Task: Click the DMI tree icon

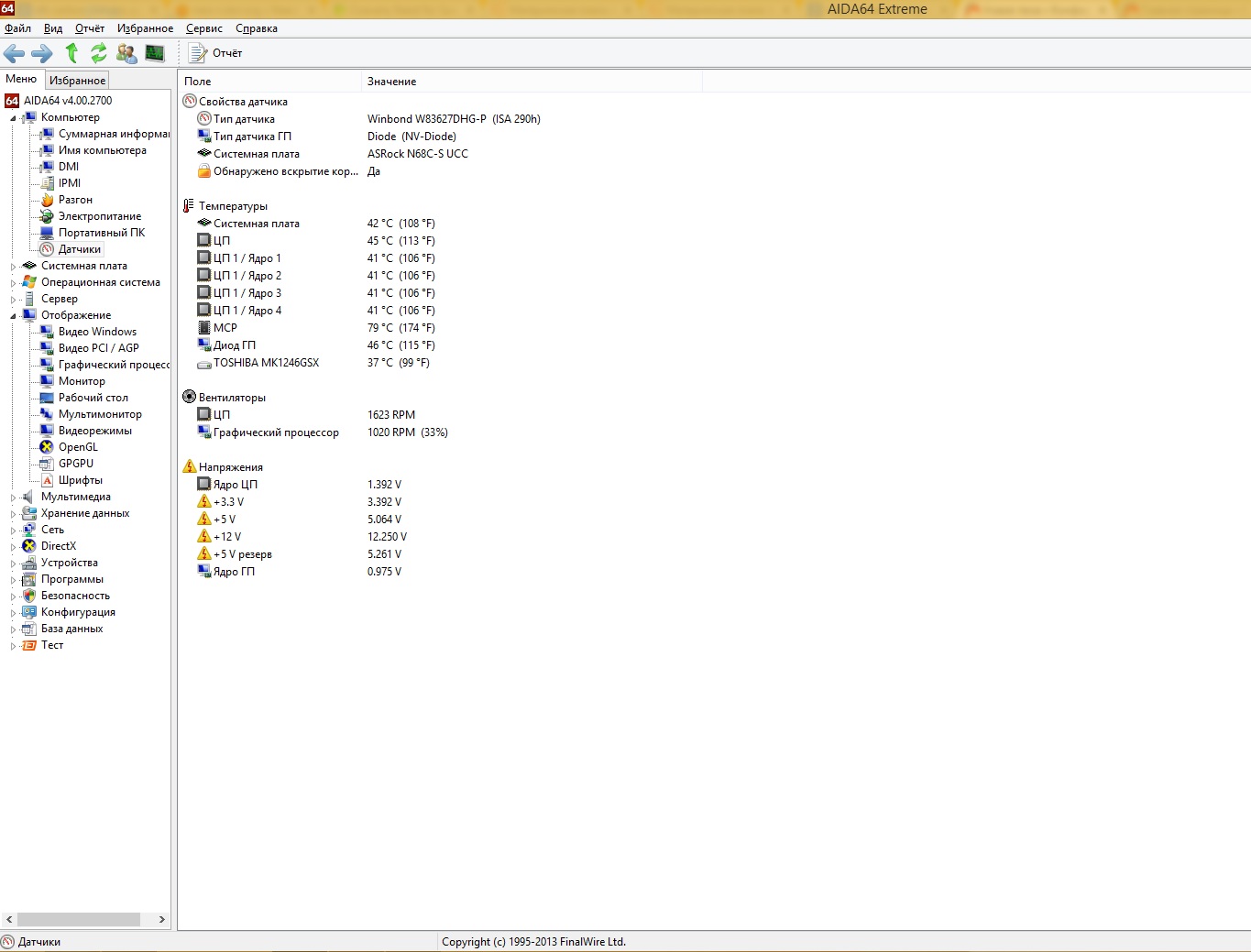Action: click(x=47, y=167)
